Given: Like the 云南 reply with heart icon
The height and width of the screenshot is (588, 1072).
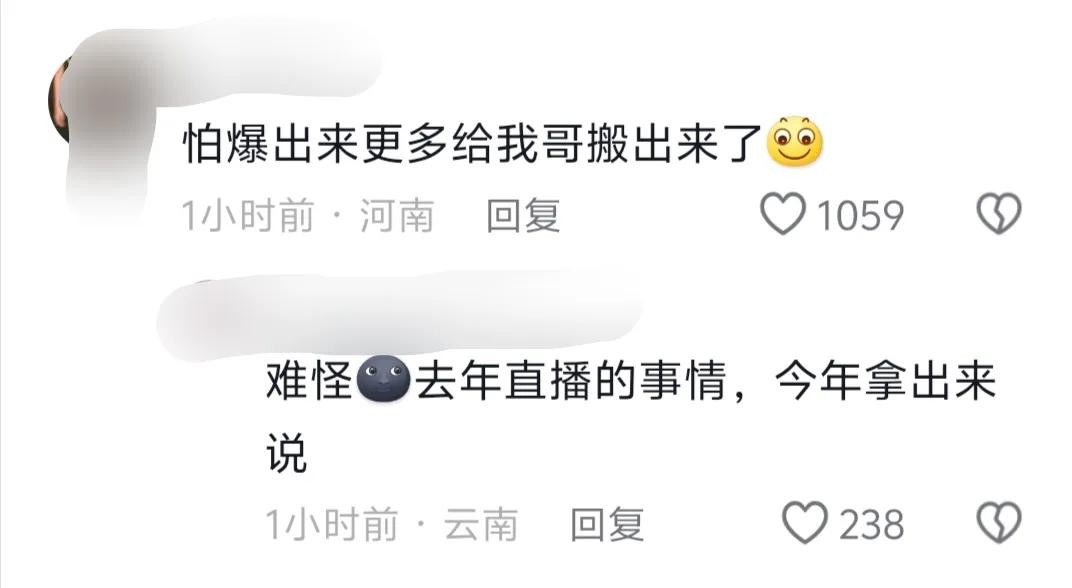Looking at the screenshot, I should point(805,523).
